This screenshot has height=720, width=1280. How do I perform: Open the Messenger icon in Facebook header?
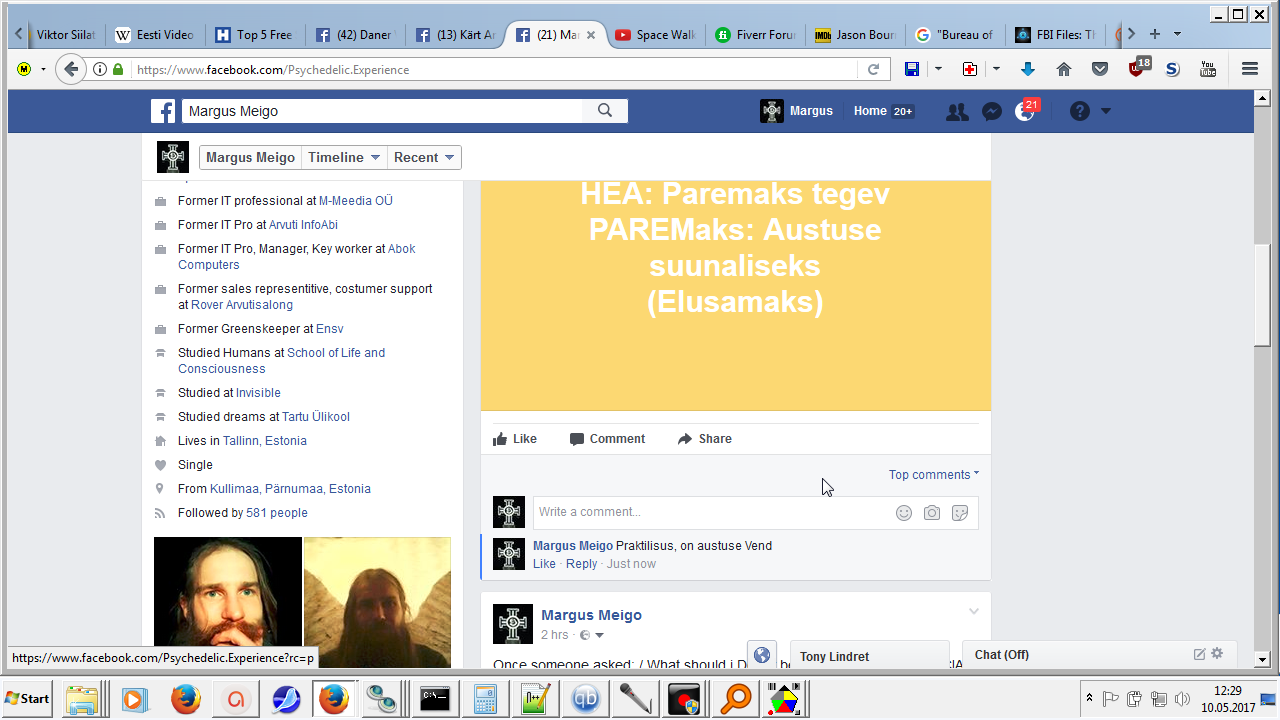click(x=992, y=112)
